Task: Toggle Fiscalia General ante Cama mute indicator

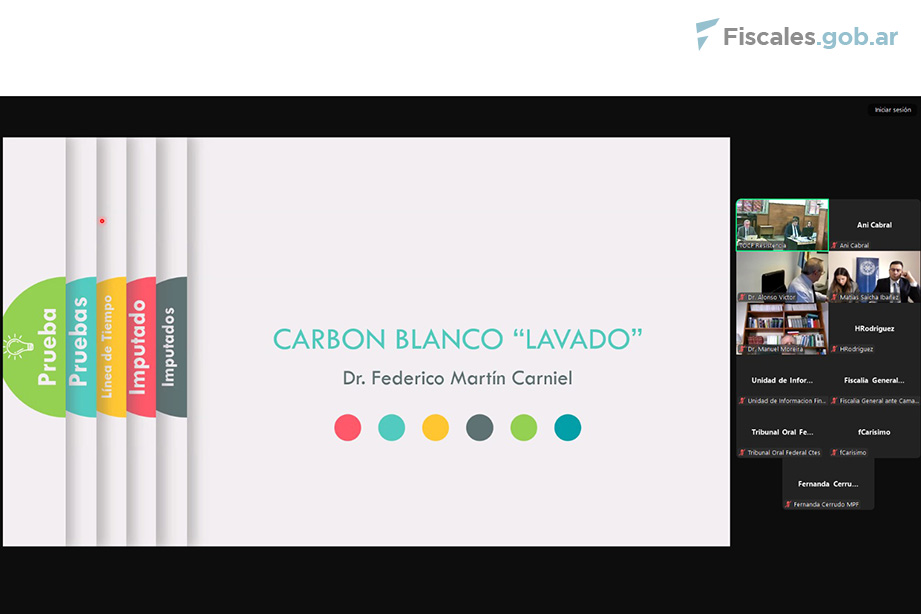Action: [x=834, y=401]
